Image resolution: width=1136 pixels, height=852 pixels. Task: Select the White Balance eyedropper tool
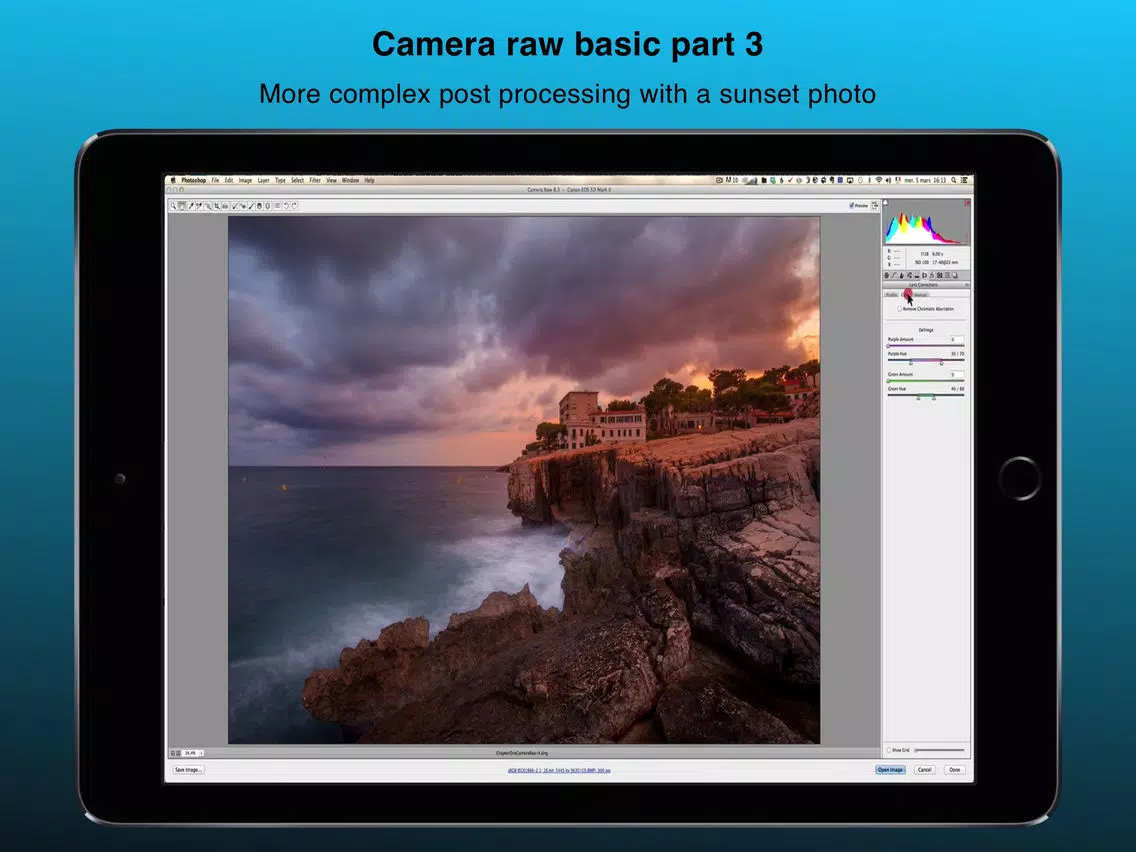pos(191,206)
